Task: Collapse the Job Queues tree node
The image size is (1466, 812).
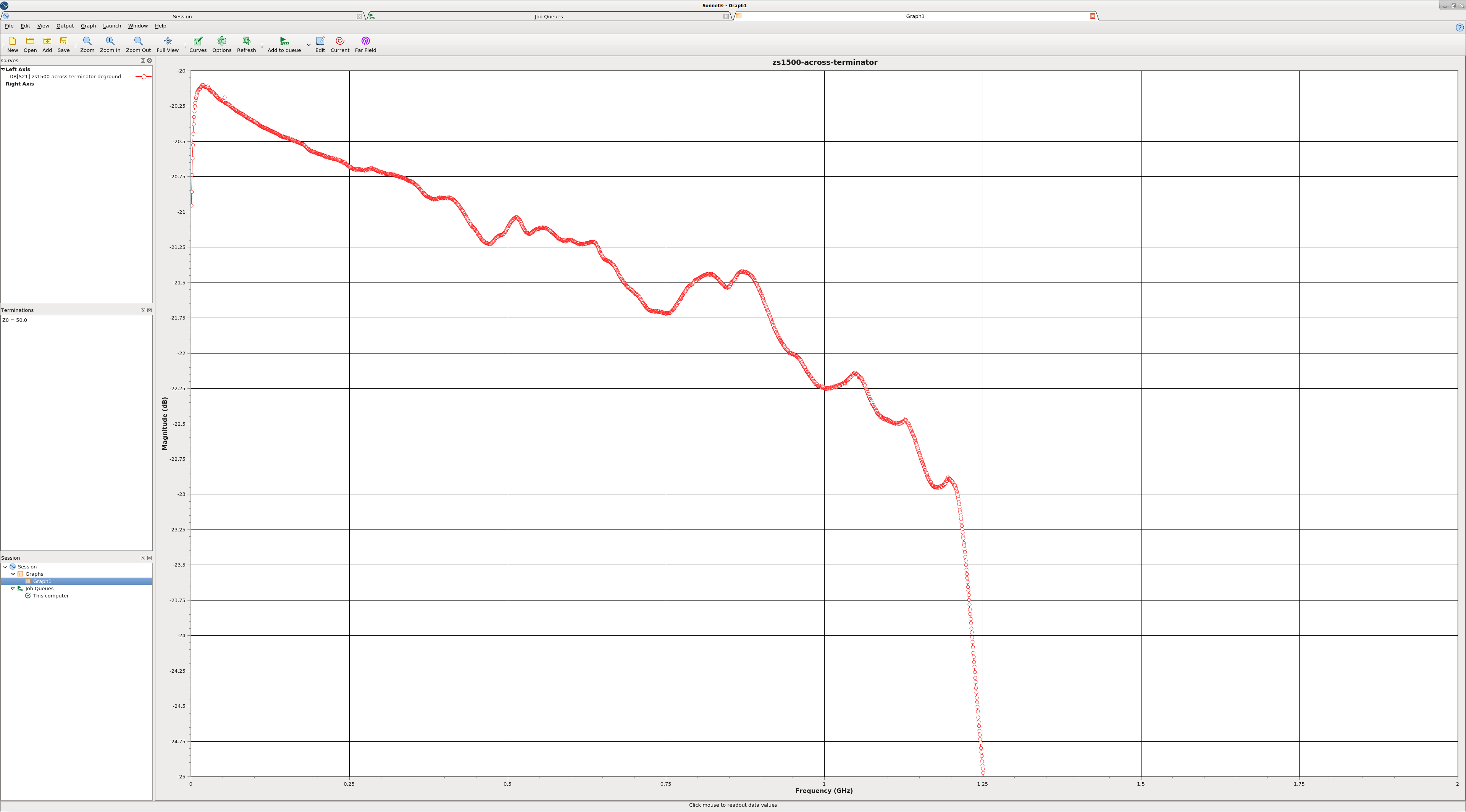Action: [13, 589]
